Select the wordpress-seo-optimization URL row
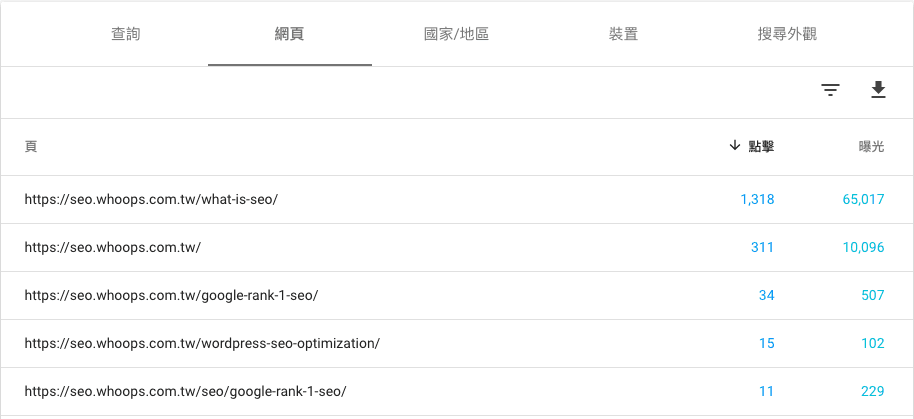The image size is (914, 419). coord(457,343)
